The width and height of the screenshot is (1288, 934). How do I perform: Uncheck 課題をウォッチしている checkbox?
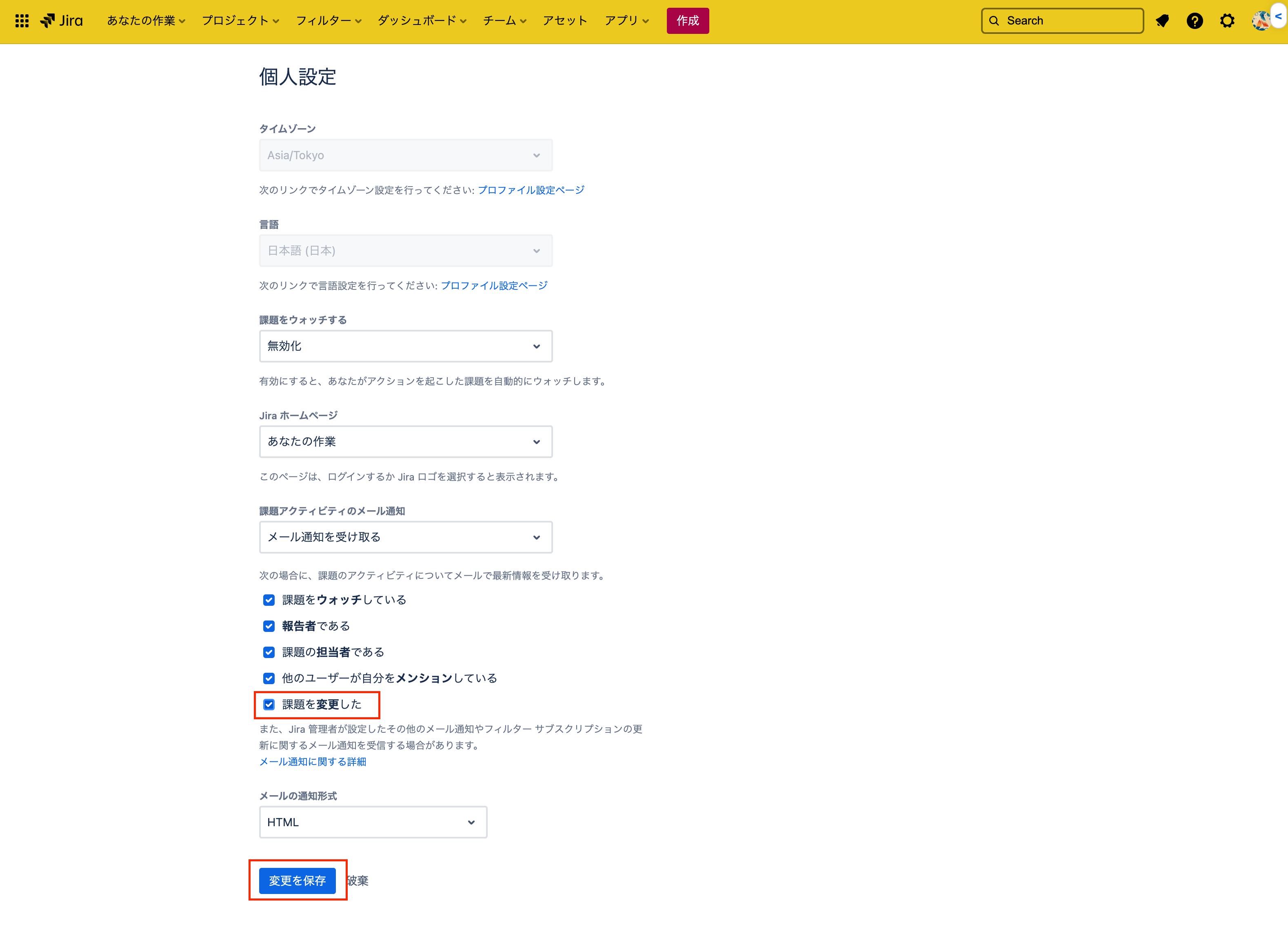pos(269,600)
